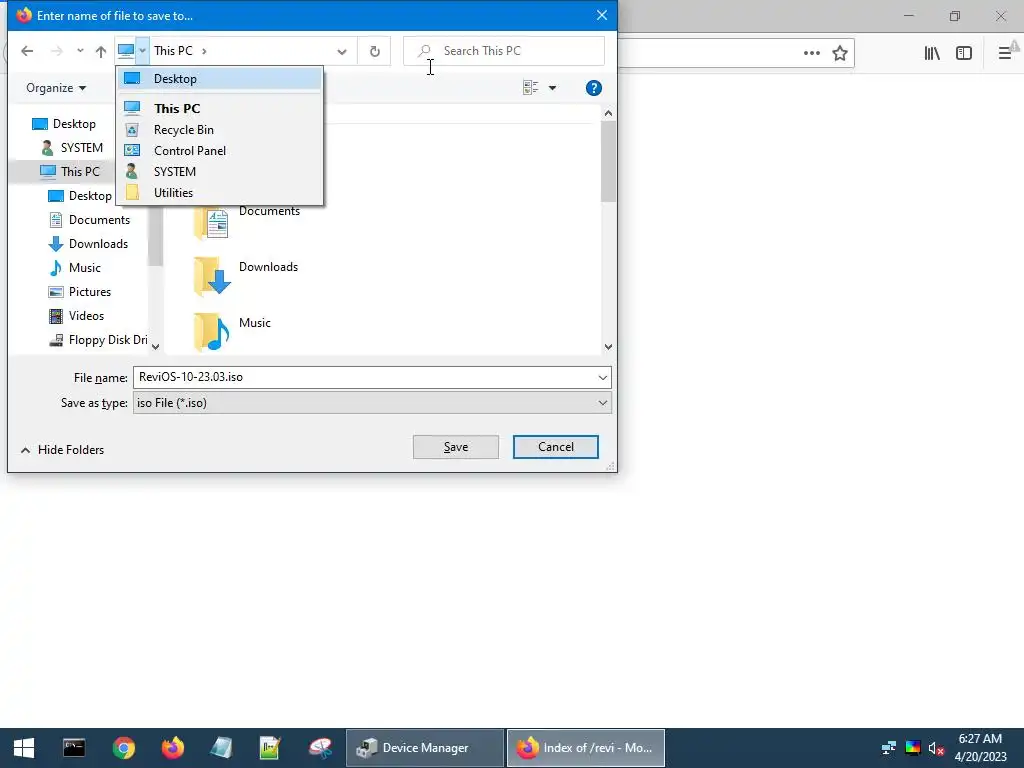Click the Search This PC box

point(504,51)
